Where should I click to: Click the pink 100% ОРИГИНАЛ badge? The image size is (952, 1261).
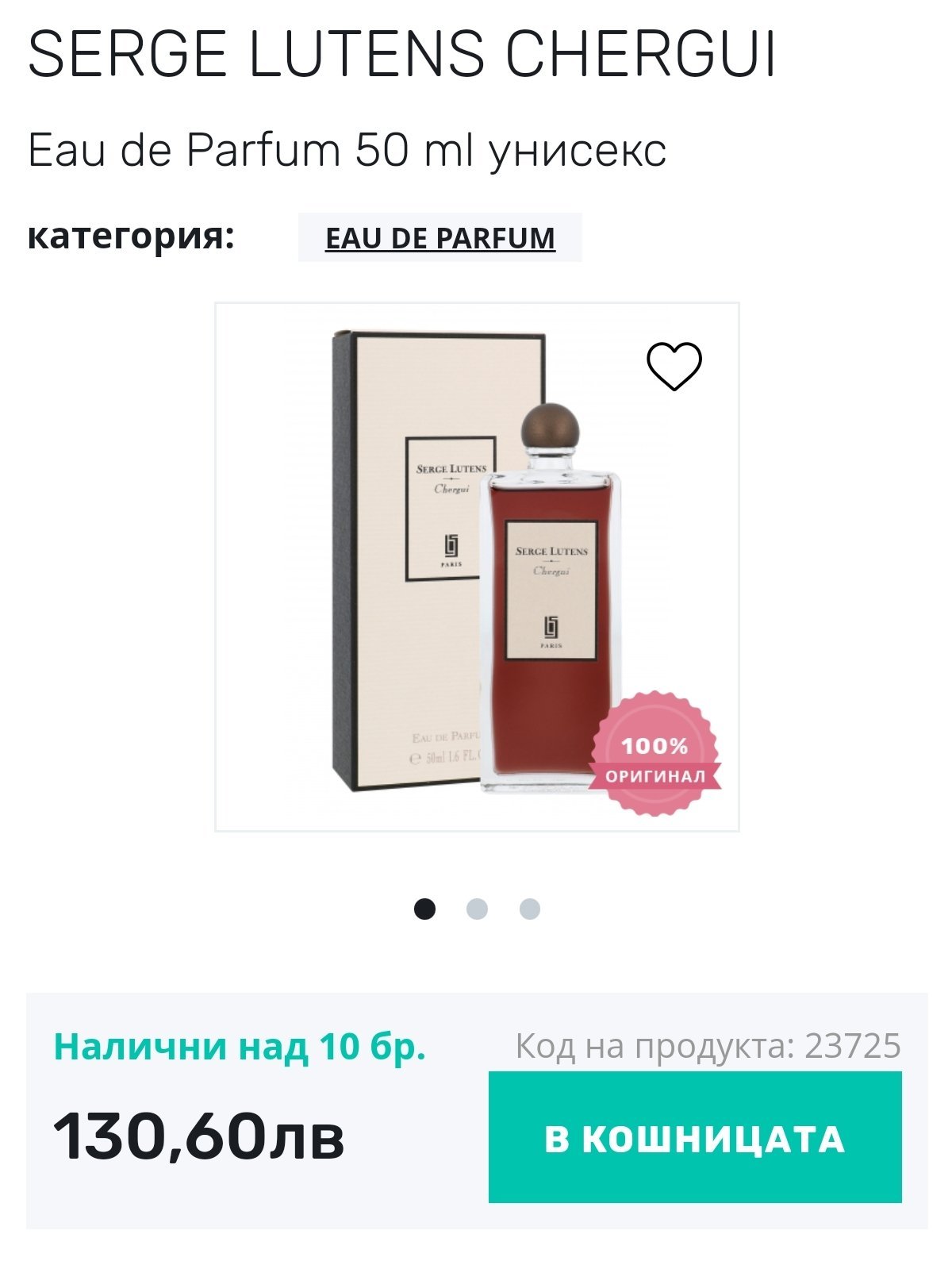pos(654,754)
